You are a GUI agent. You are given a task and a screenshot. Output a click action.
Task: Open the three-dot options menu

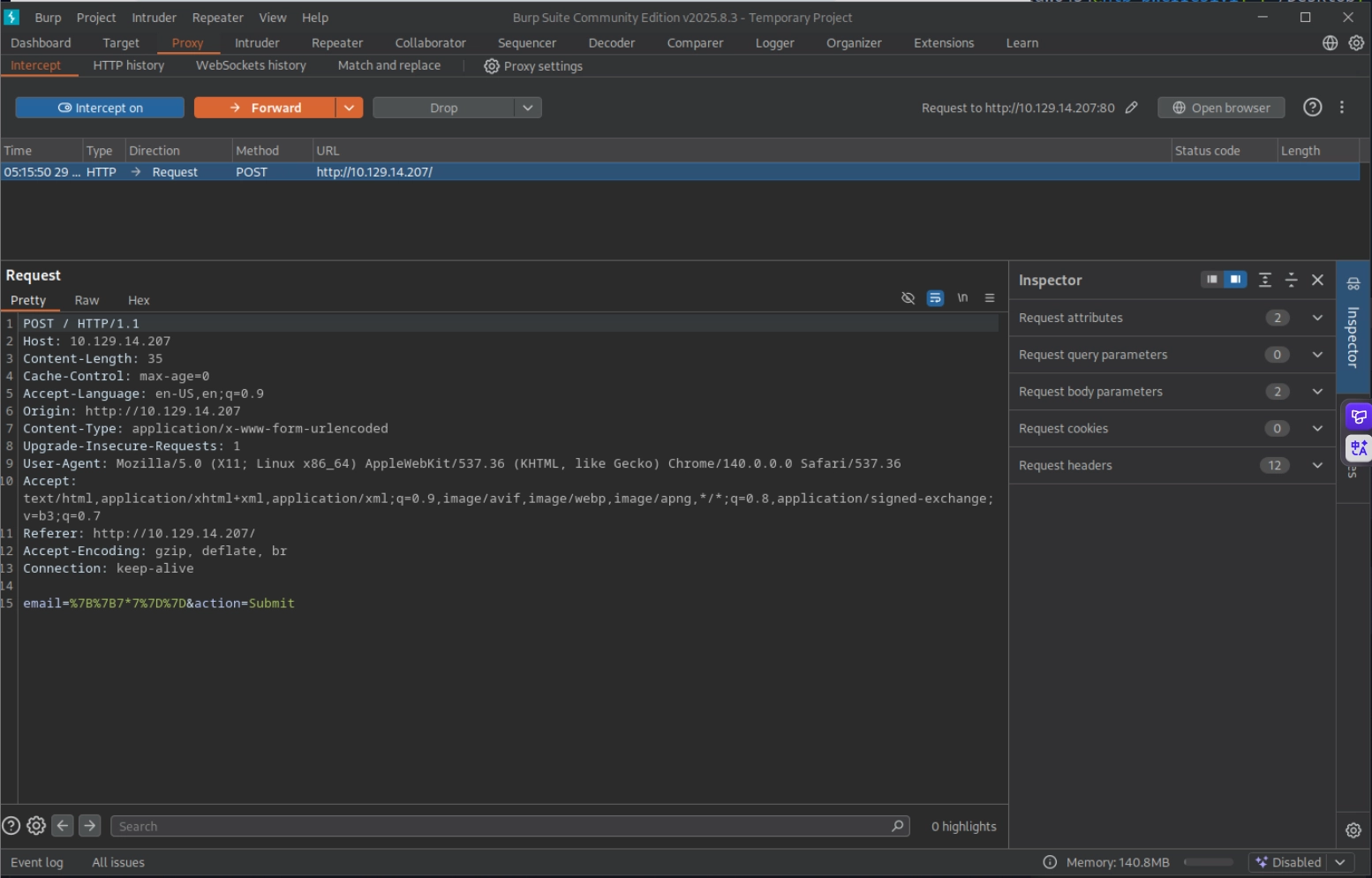click(1342, 107)
